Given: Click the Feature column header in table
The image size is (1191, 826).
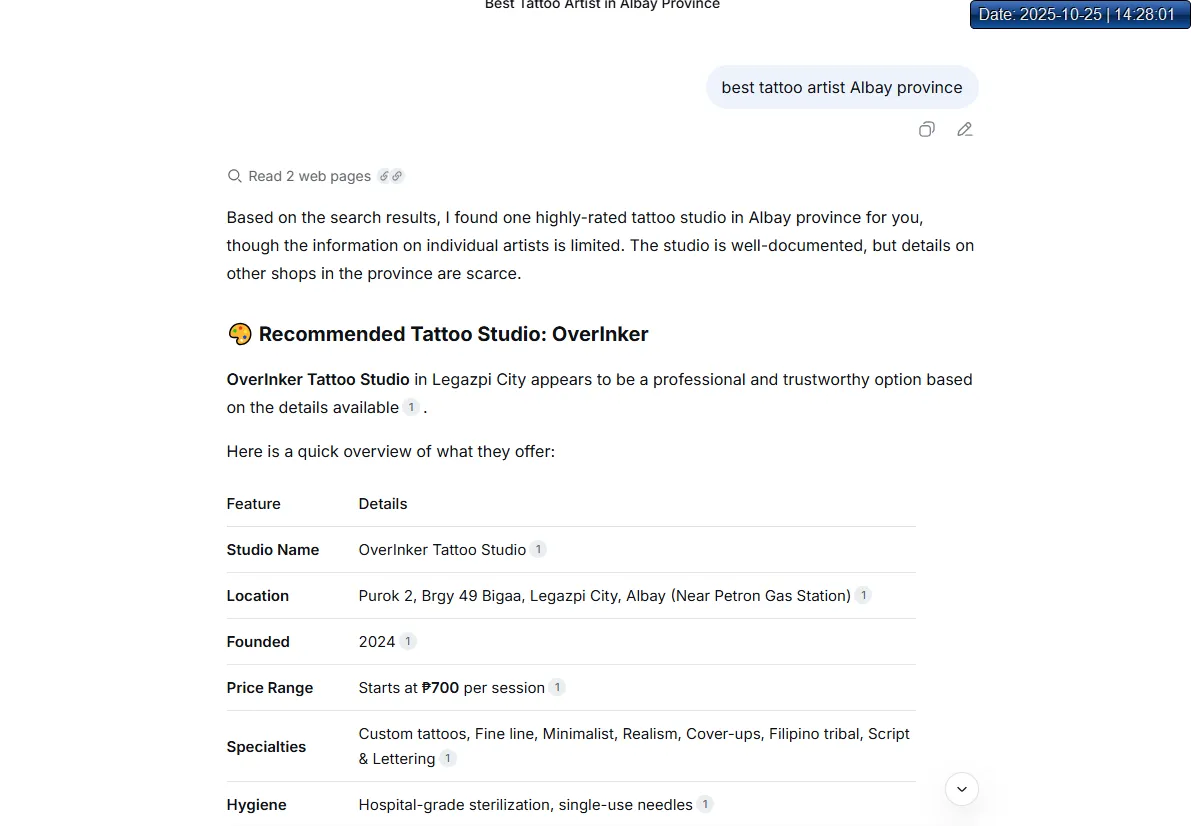Looking at the screenshot, I should click(x=254, y=504).
